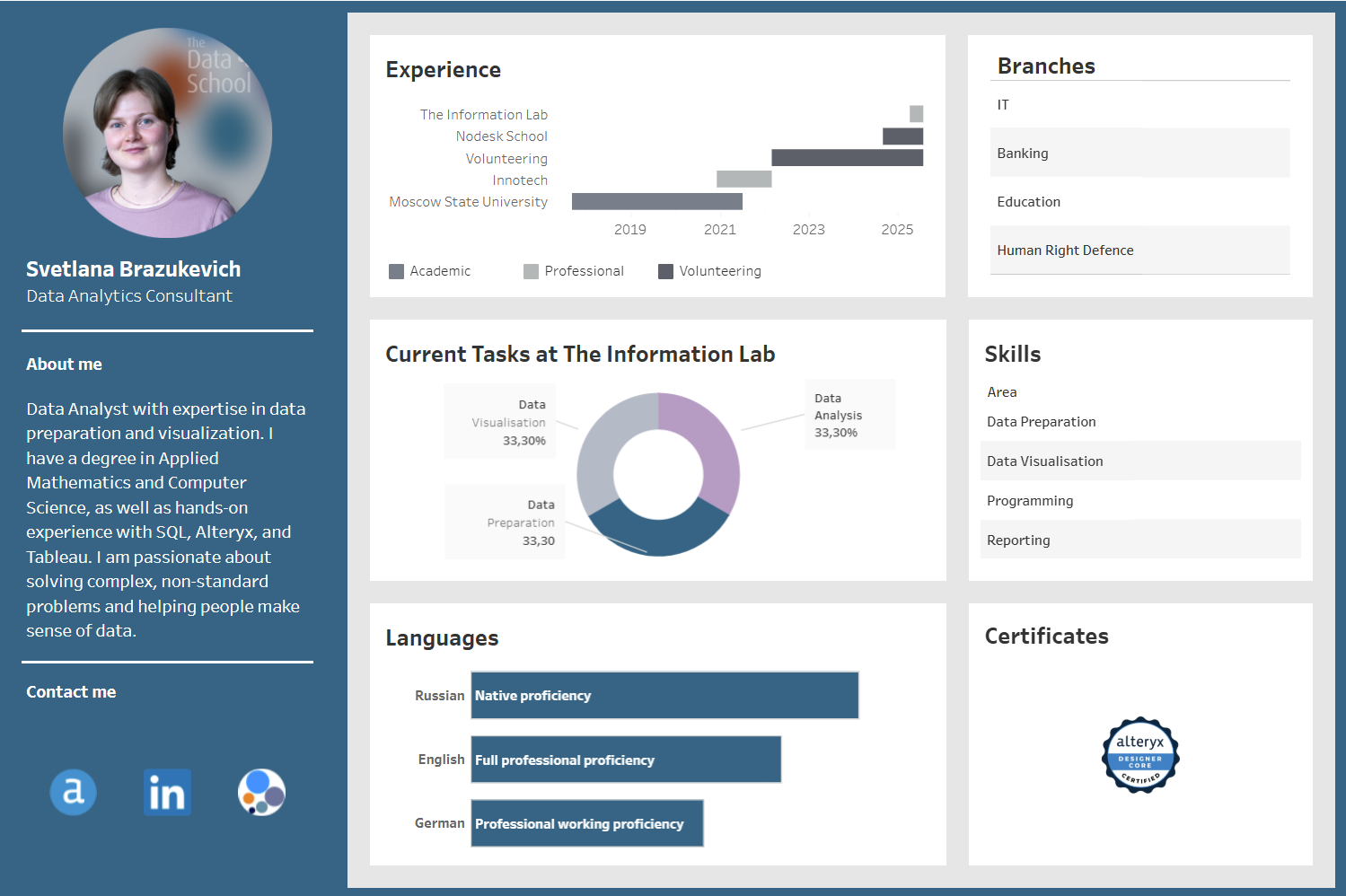Click the Contact me heading
The height and width of the screenshot is (896, 1346).
(71, 692)
